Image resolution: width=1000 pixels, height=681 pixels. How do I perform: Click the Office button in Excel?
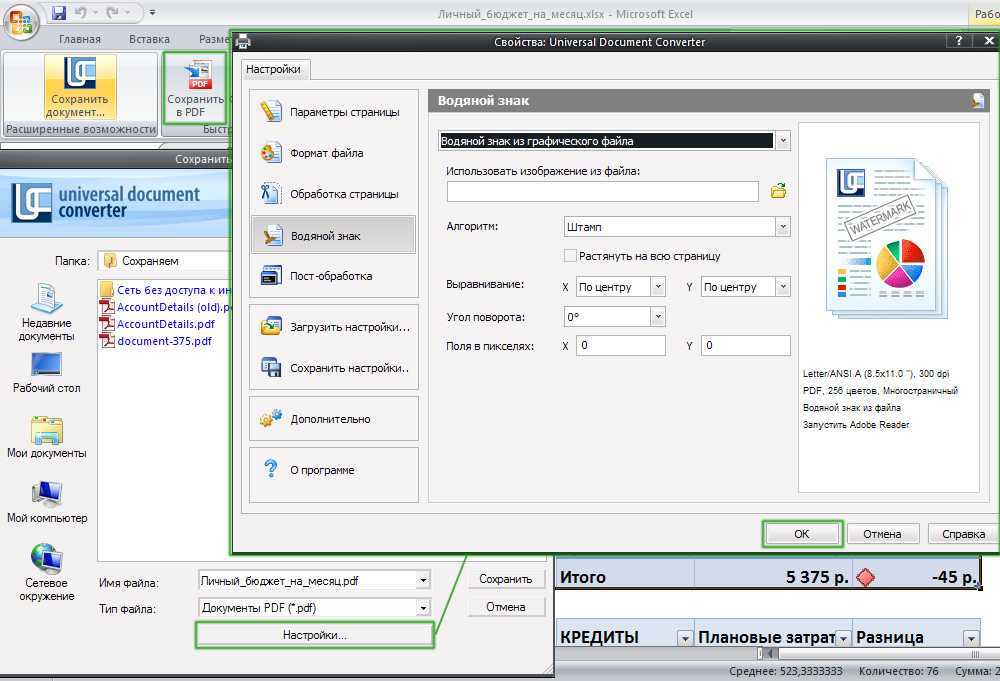pos(22,22)
